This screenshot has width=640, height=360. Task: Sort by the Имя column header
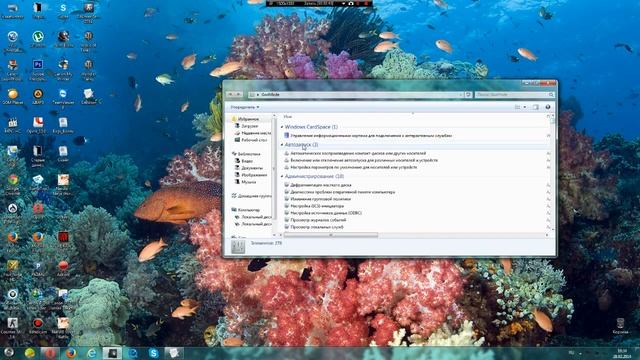(288, 117)
